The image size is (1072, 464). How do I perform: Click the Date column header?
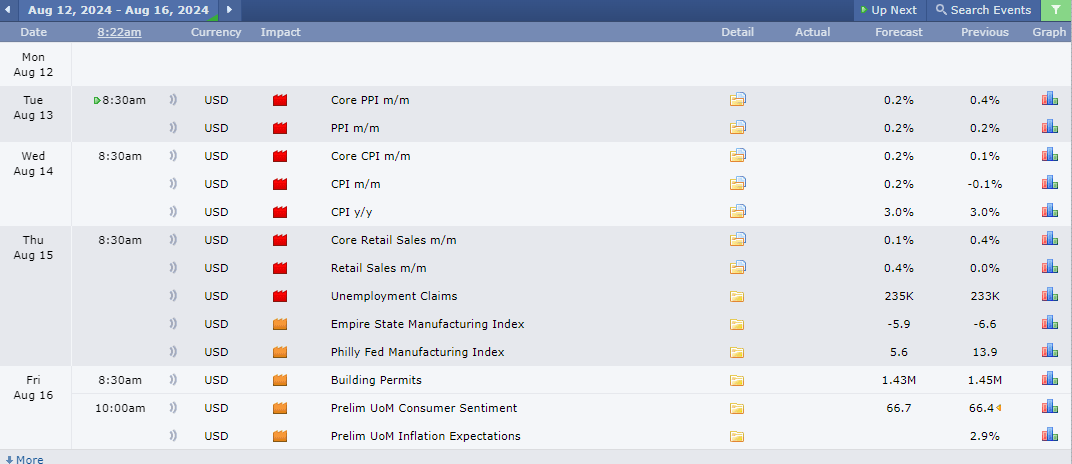tap(34, 32)
